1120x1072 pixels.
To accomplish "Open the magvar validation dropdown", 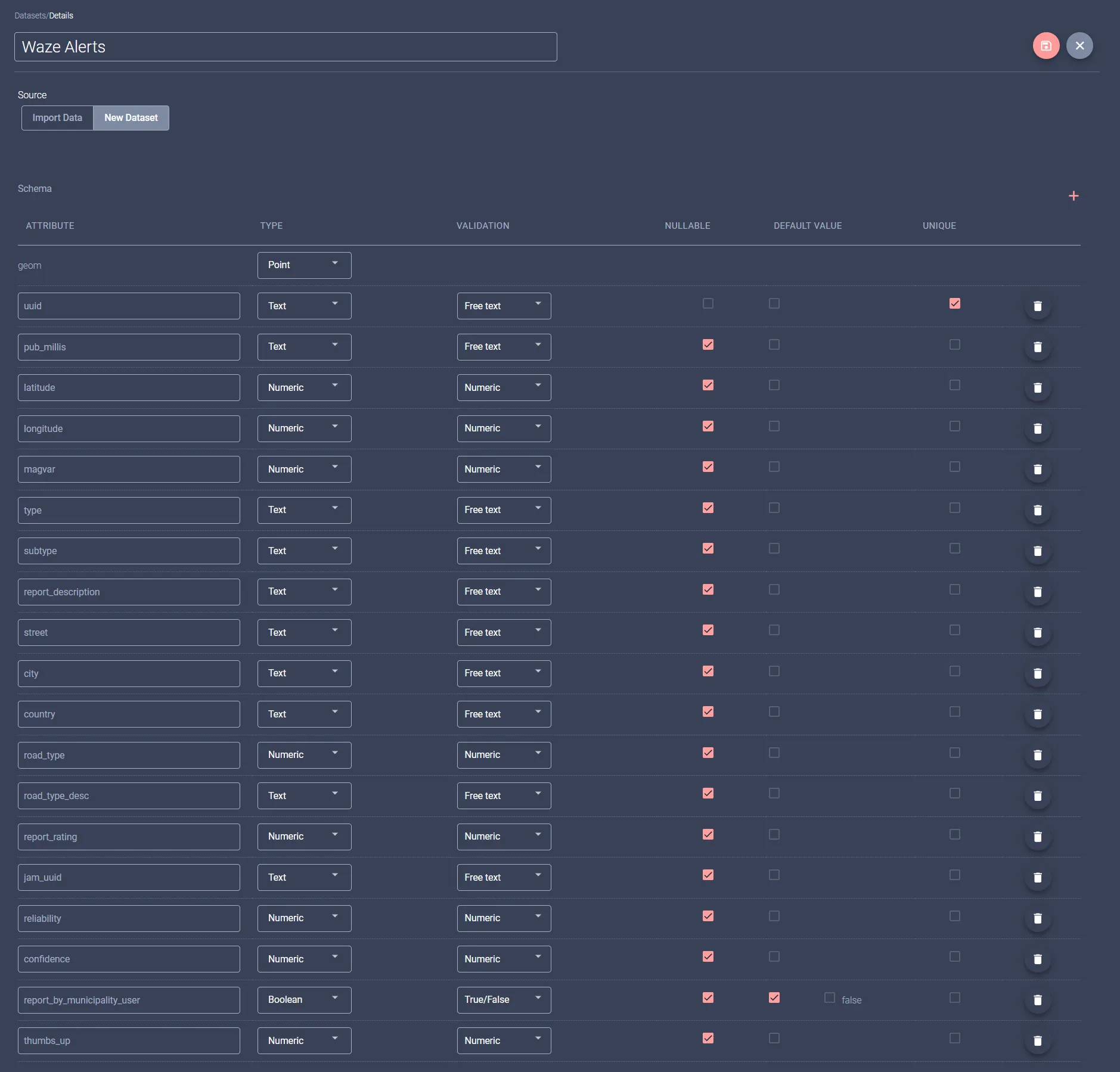I will click(x=504, y=469).
